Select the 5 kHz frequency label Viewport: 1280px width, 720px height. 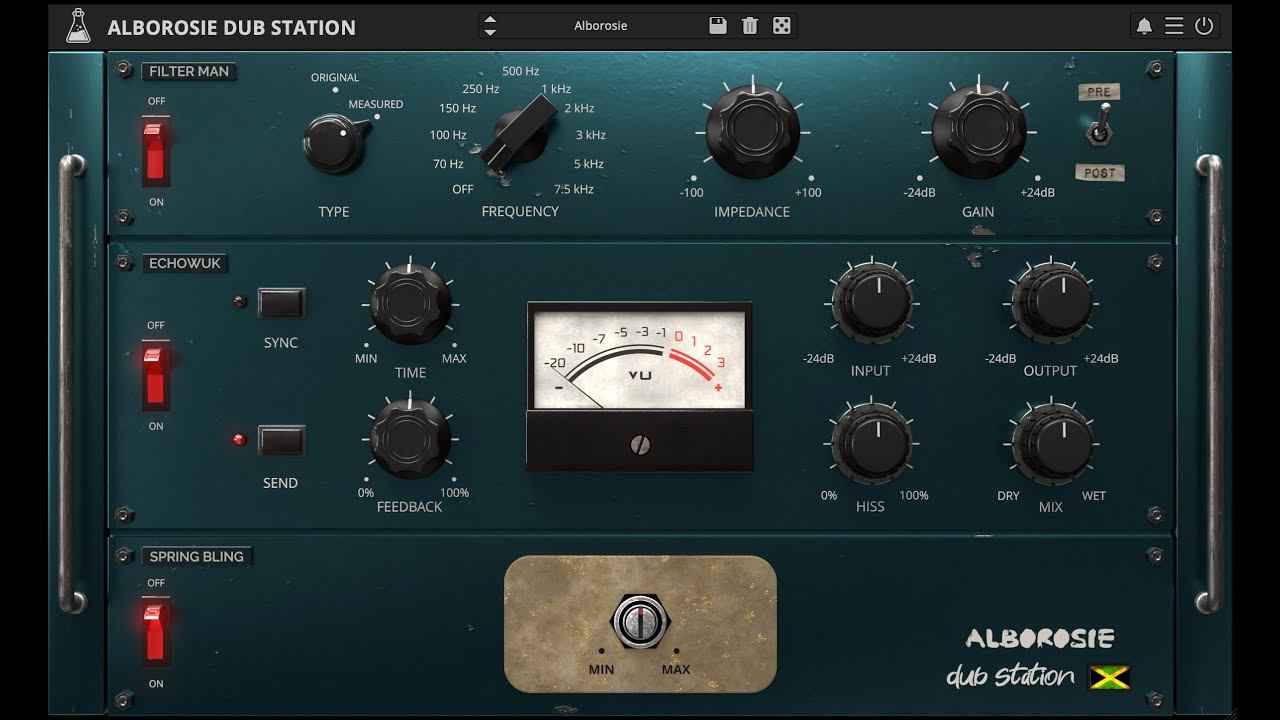point(588,163)
